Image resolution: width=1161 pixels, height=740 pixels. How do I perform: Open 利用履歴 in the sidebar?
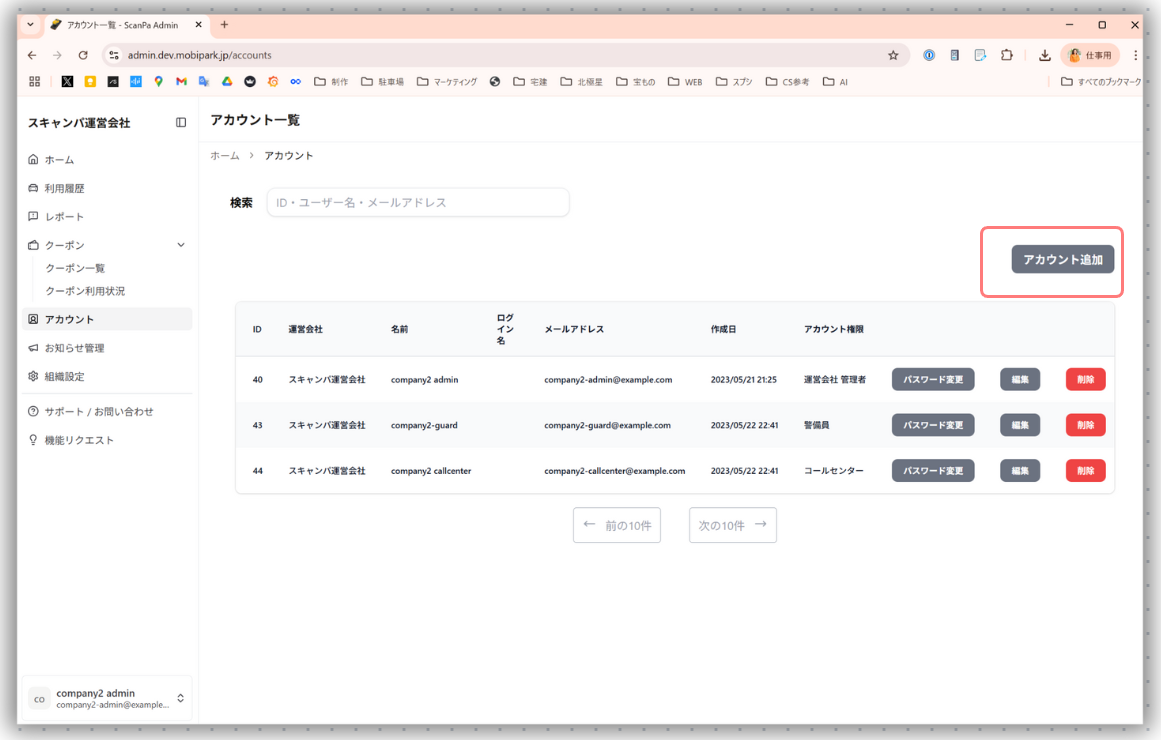click(64, 188)
